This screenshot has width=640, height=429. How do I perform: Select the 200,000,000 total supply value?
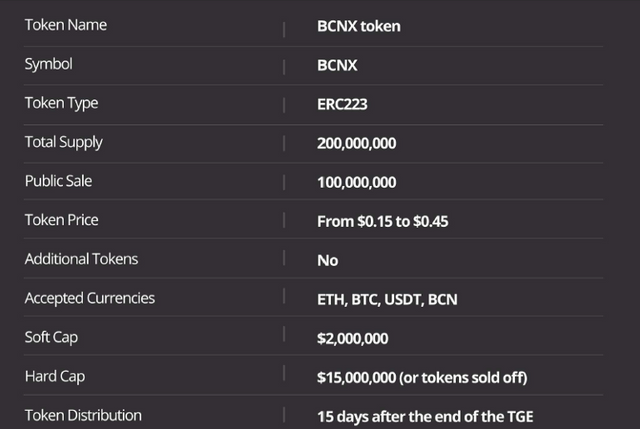point(356,143)
